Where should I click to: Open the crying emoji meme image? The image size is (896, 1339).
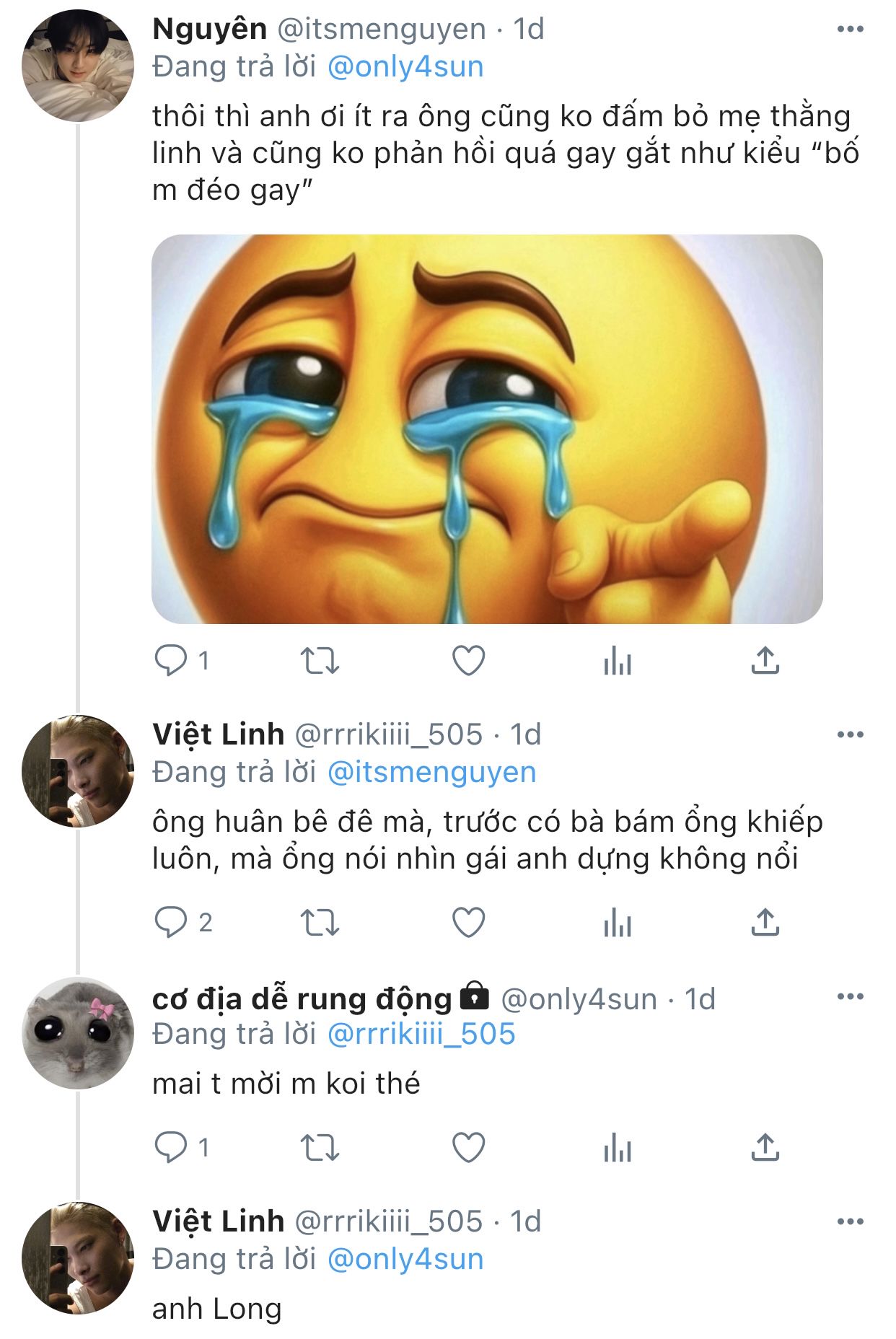[x=487, y=429]
